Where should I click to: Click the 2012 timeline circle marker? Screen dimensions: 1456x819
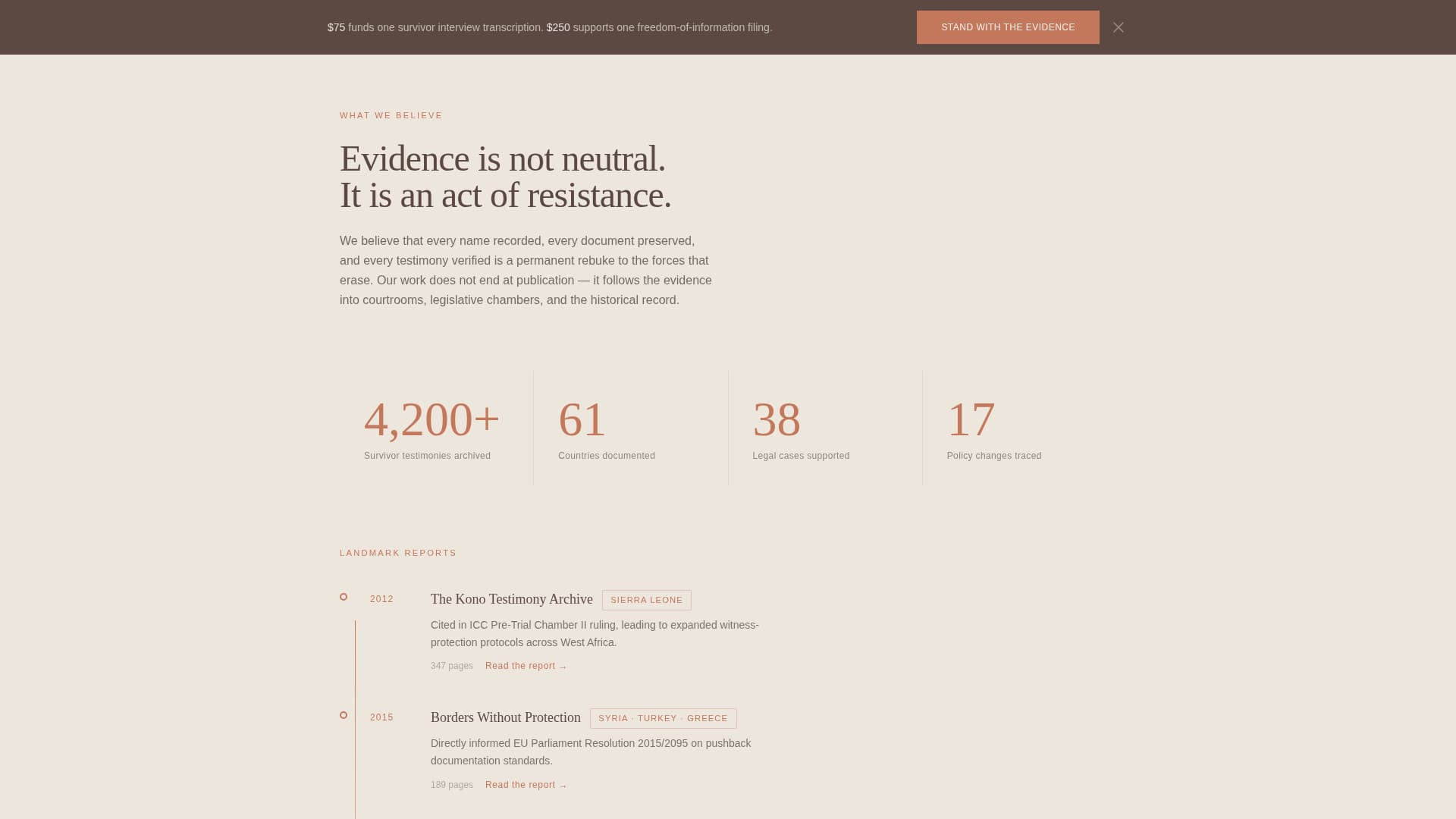click(x=344, y=597)
